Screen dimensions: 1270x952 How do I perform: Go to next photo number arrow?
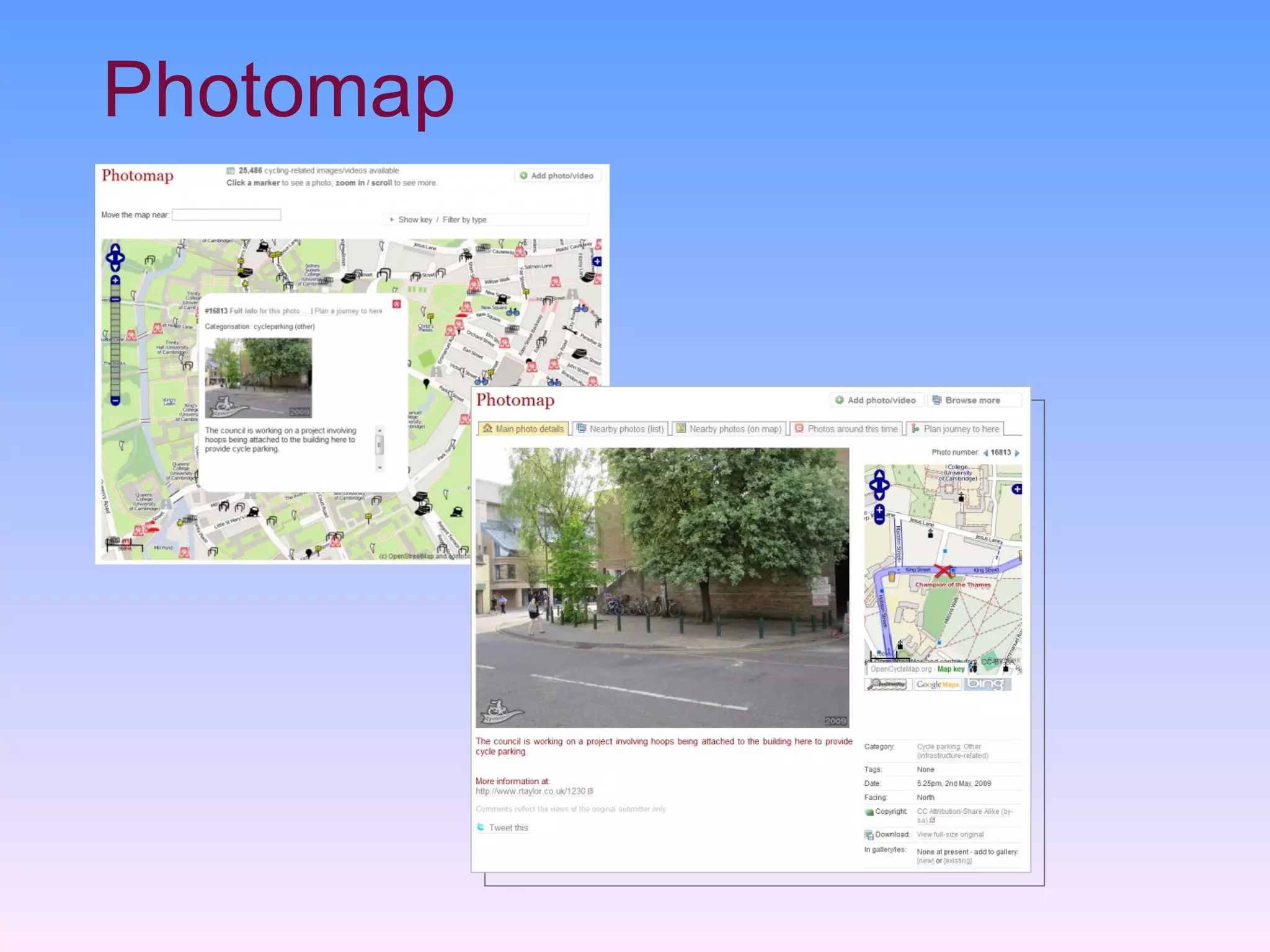pos(1017,453)
